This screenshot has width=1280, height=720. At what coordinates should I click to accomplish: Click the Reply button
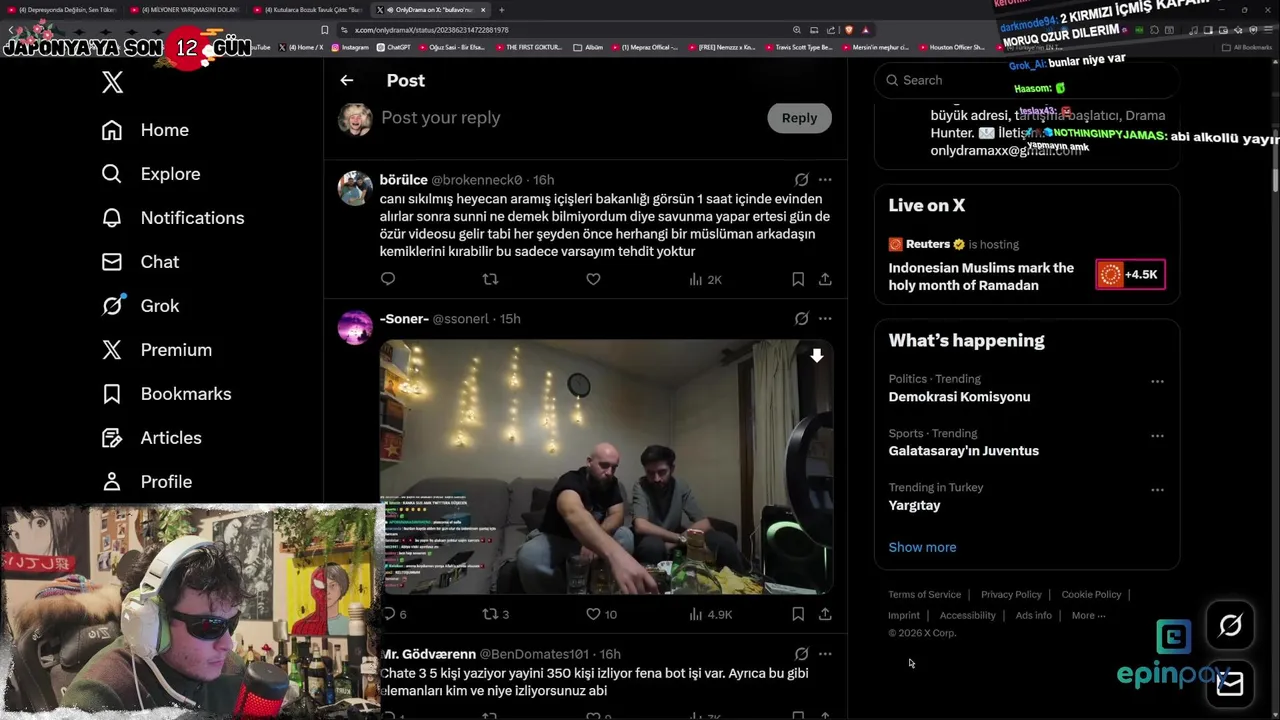[799, 118]
